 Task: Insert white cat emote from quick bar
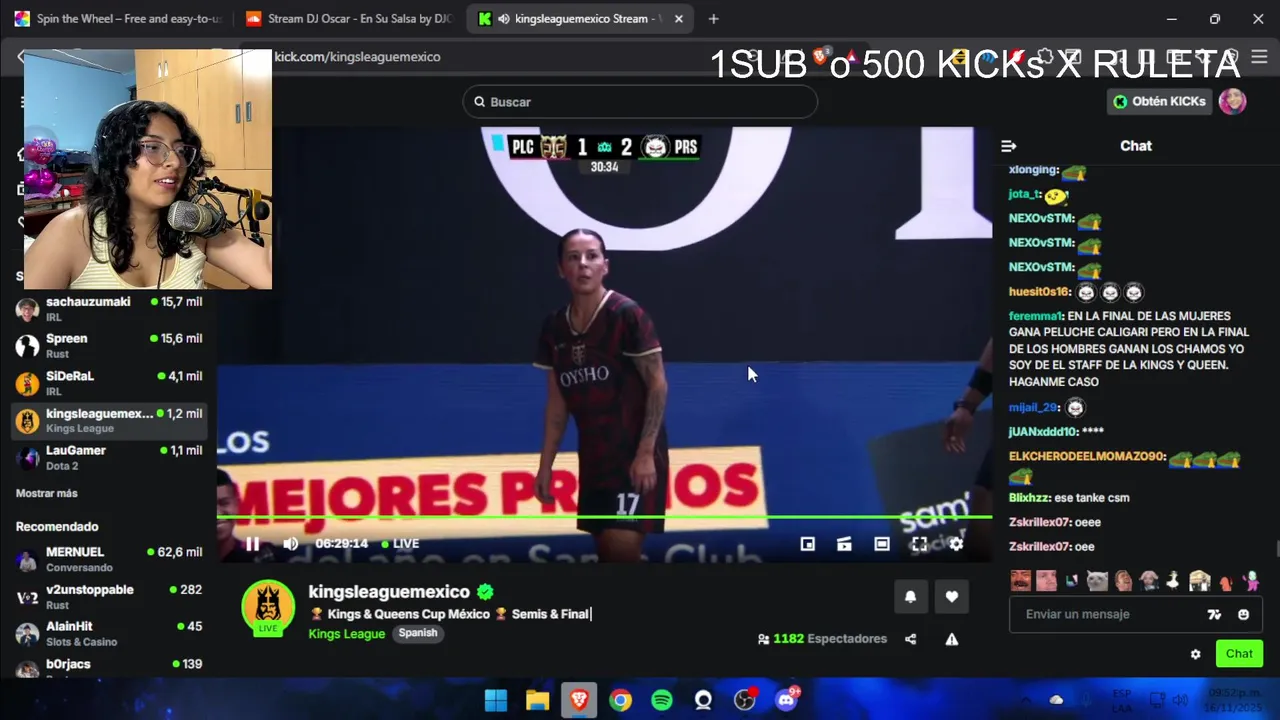pos(1098,580)
